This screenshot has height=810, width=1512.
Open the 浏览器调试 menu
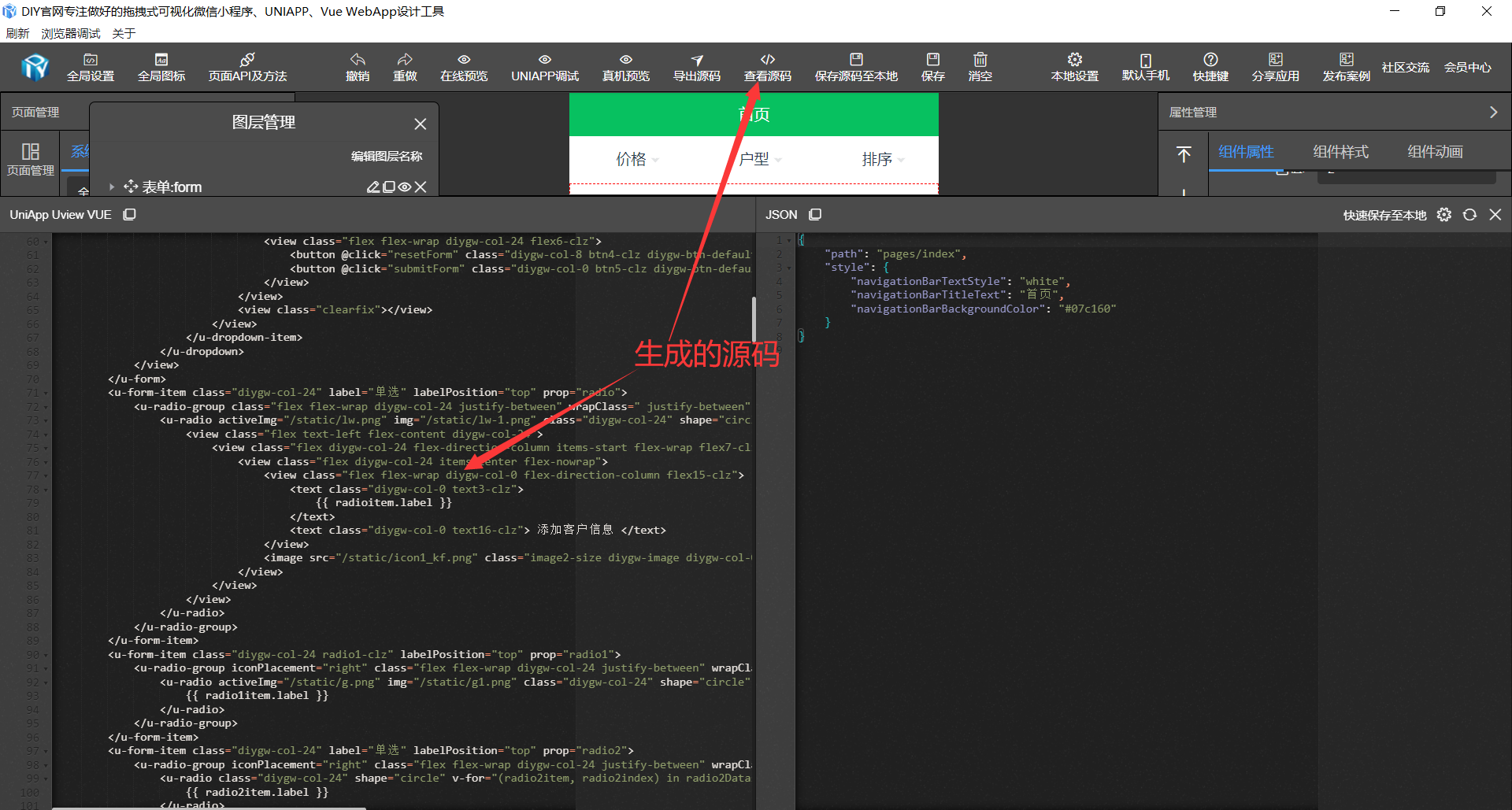(x=71, y=33)
